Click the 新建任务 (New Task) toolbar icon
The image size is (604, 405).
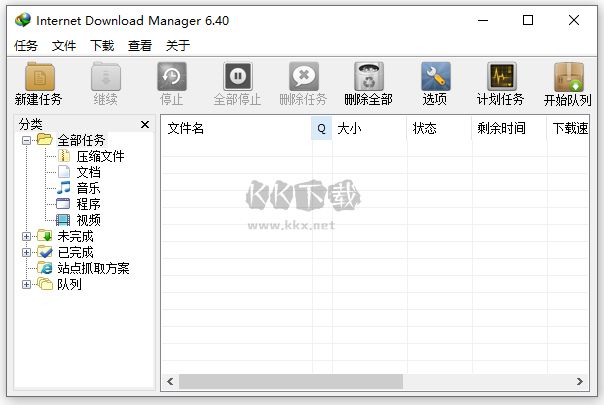pyautogui.click(x=40, y=76)
